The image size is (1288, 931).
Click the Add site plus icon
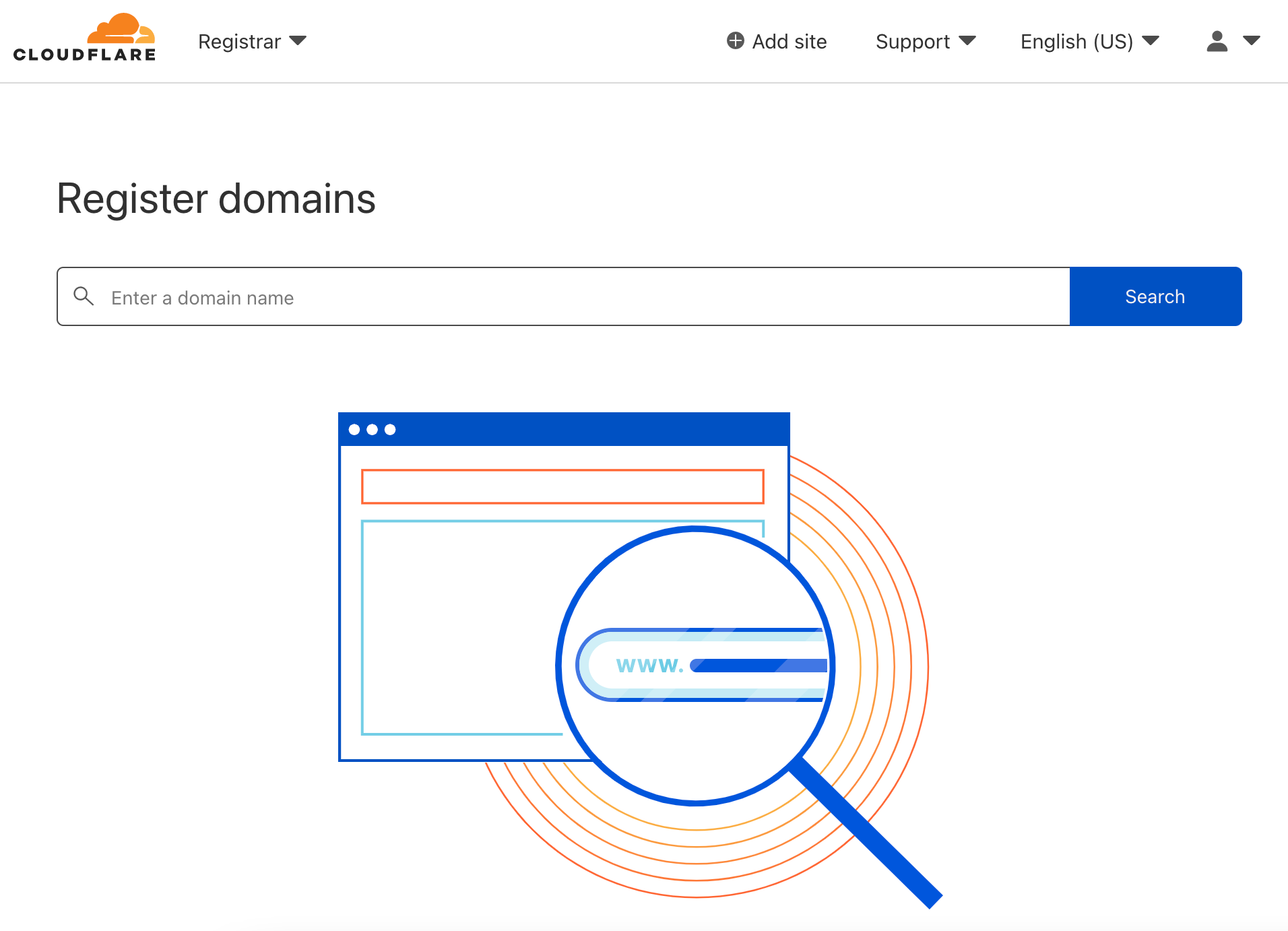[735, 41]
